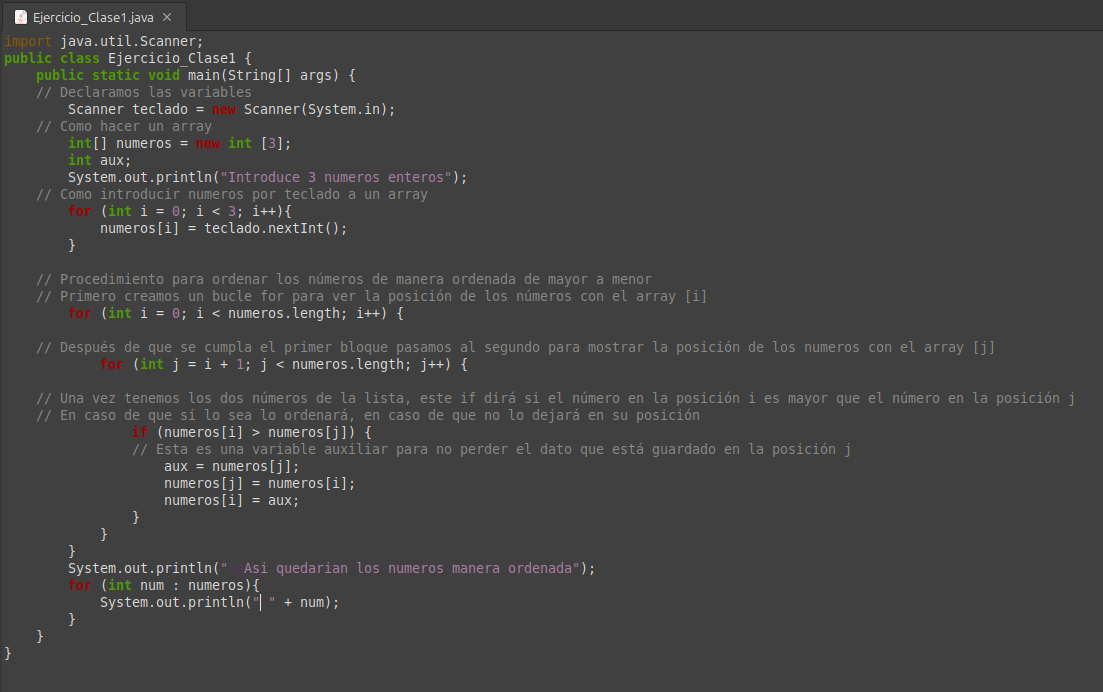
Task: Click the line 'numeros[i] = aux;'
Action: 231,500
